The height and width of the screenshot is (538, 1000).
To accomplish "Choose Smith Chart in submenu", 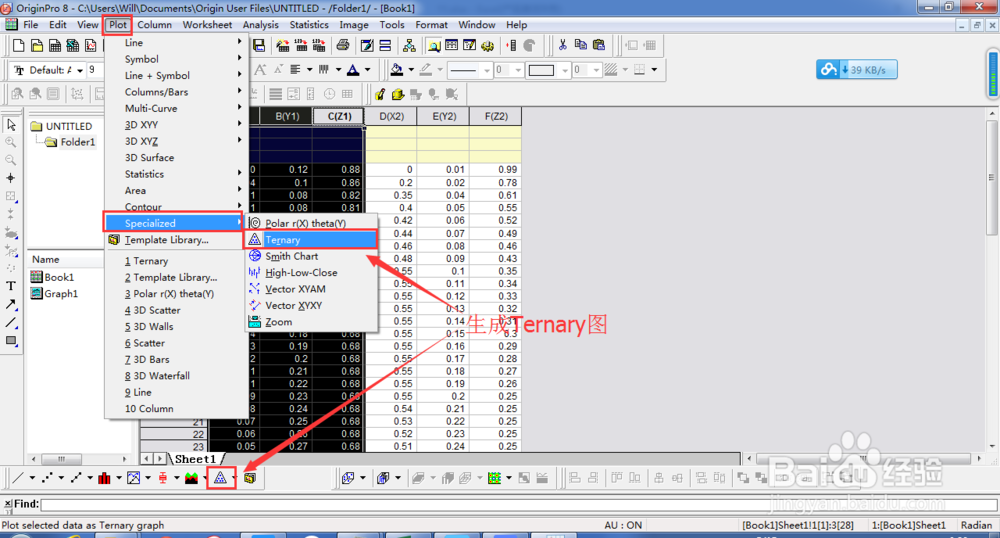I will (312, 256).
